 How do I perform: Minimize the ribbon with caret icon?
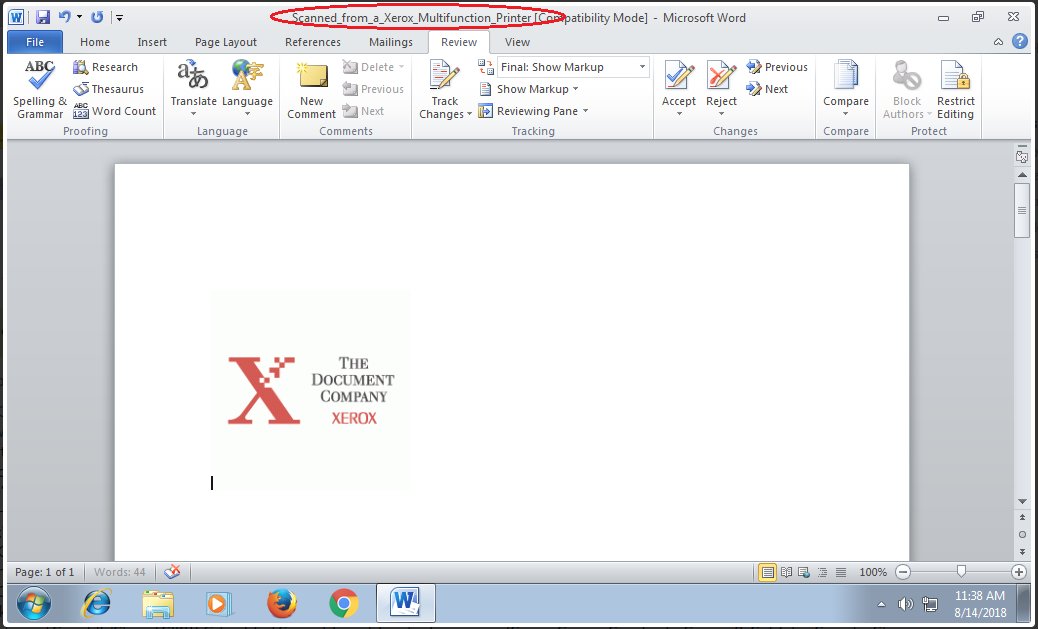[998, 42]
